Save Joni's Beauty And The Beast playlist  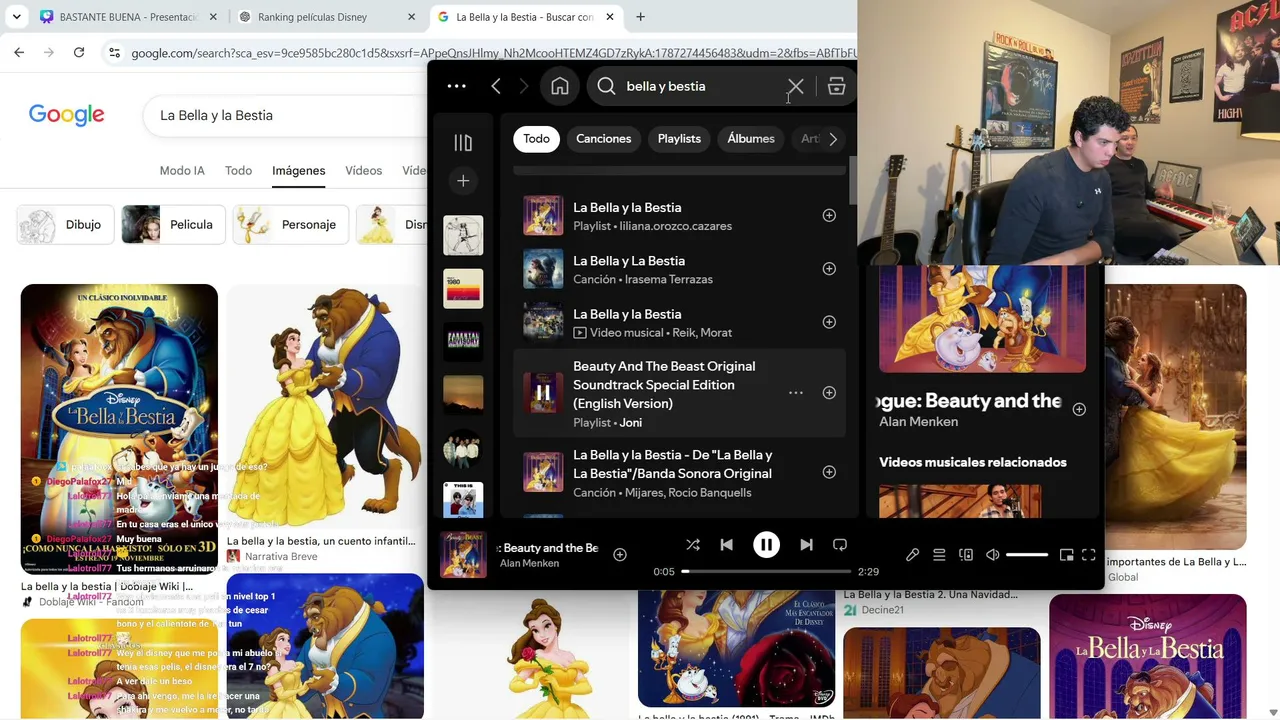(829, 393)
